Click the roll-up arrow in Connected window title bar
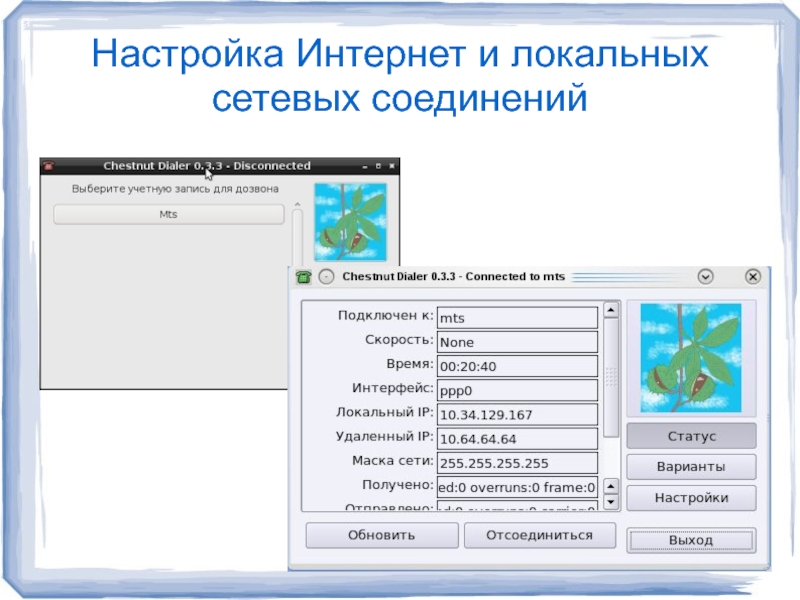This screenshot has height=600, width=800. click(705, 277)
